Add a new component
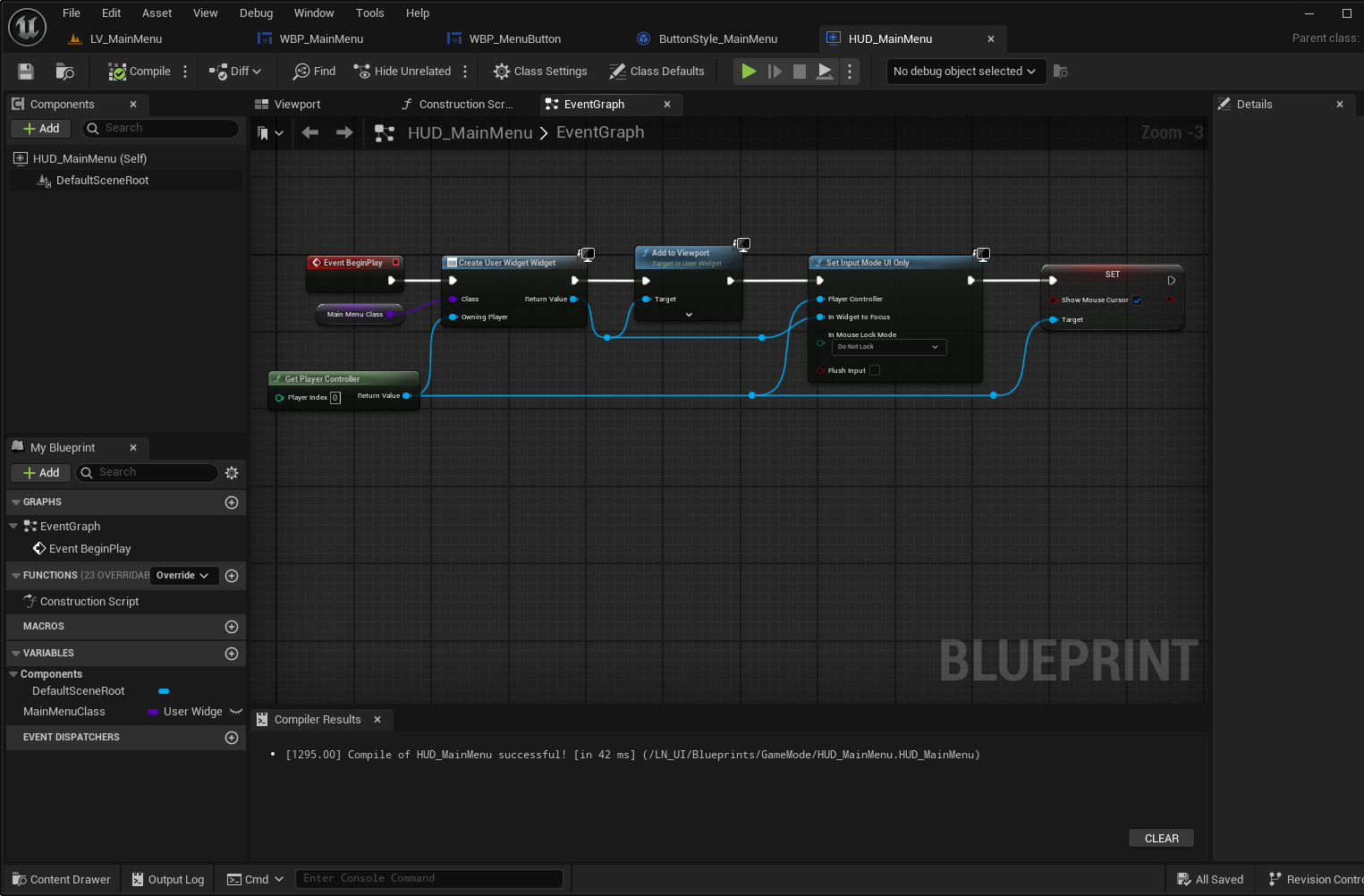The image size is (1364, 896). [x=40, y=129]
